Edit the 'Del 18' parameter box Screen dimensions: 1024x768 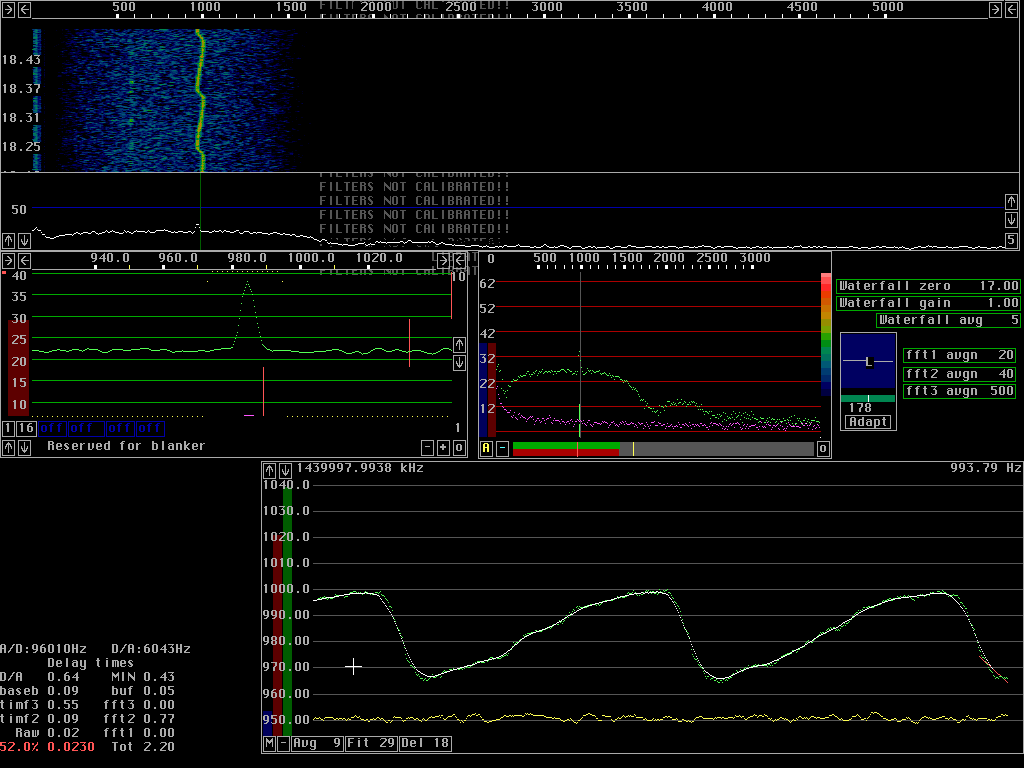coord(425,743)
